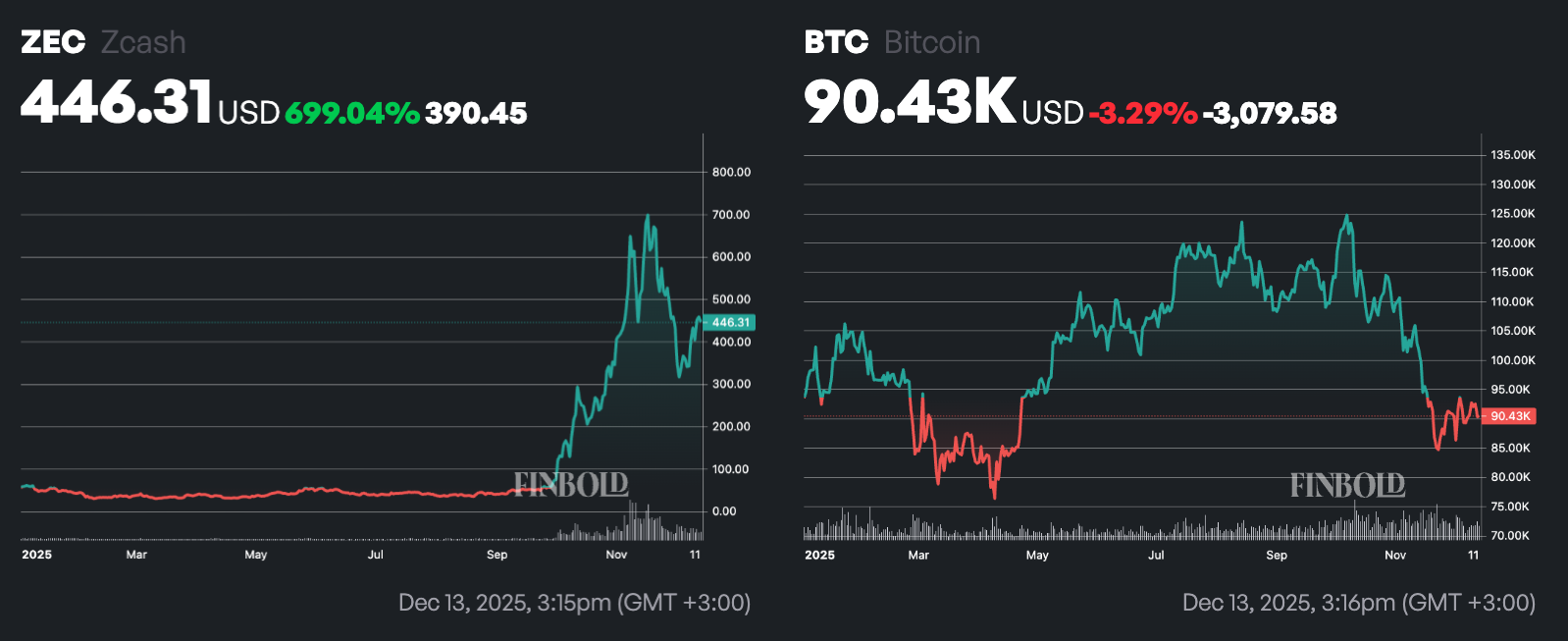
Task: Click the Nov label on ZEC time axis
Action: pos(616,555)
